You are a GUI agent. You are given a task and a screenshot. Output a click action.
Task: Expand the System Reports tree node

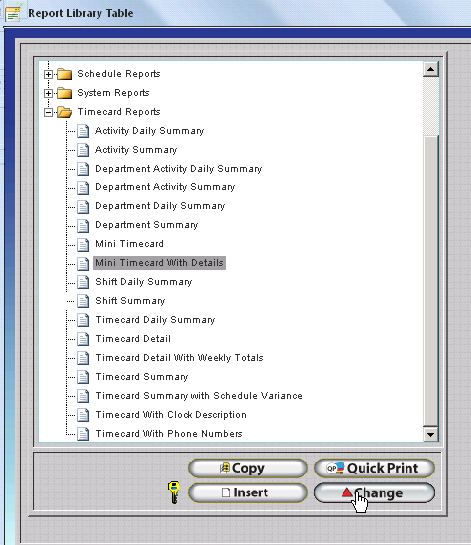click(x=49, y=93)
